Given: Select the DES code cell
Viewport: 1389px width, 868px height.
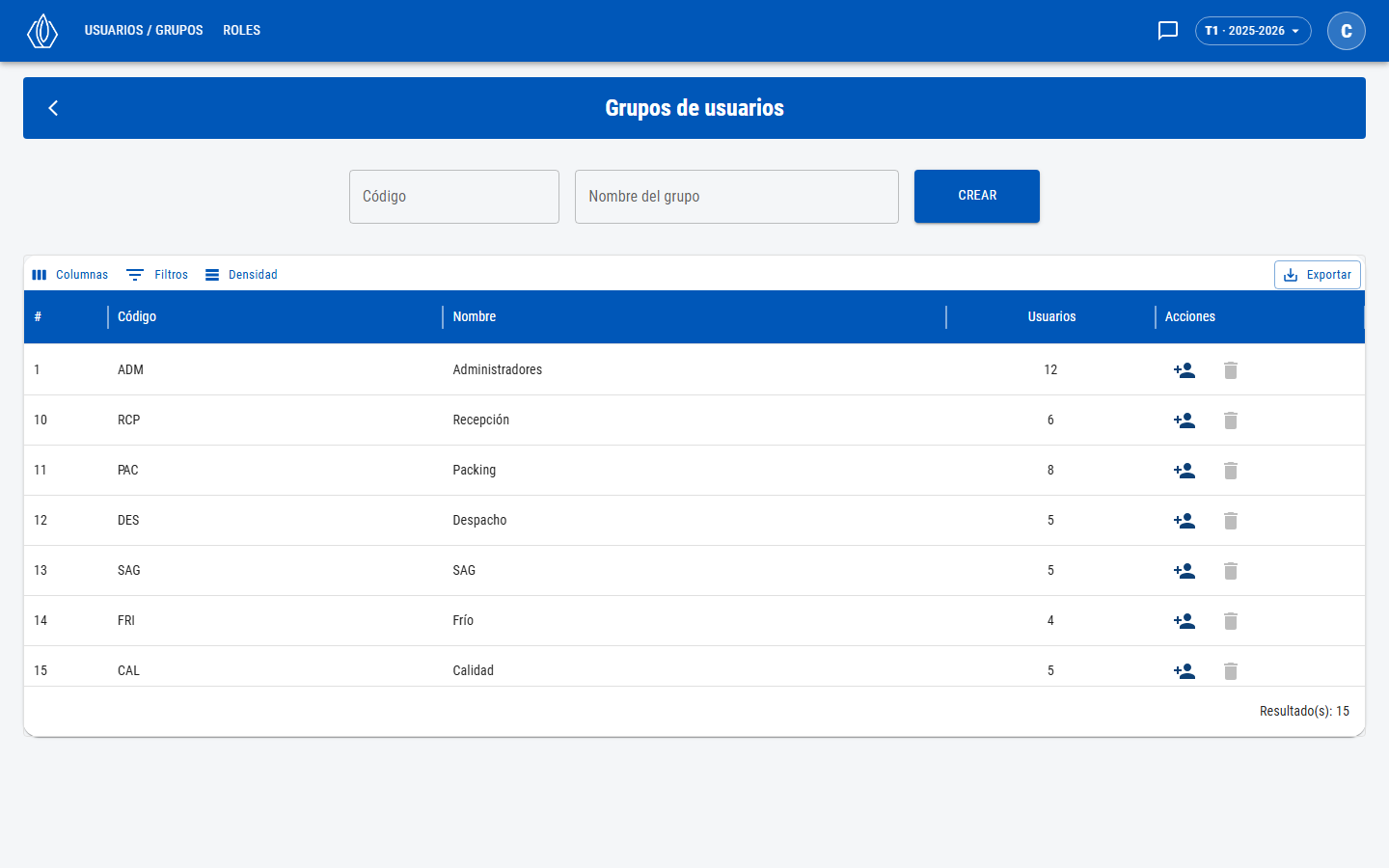Looking at the screenshot, I should (275, 520).
